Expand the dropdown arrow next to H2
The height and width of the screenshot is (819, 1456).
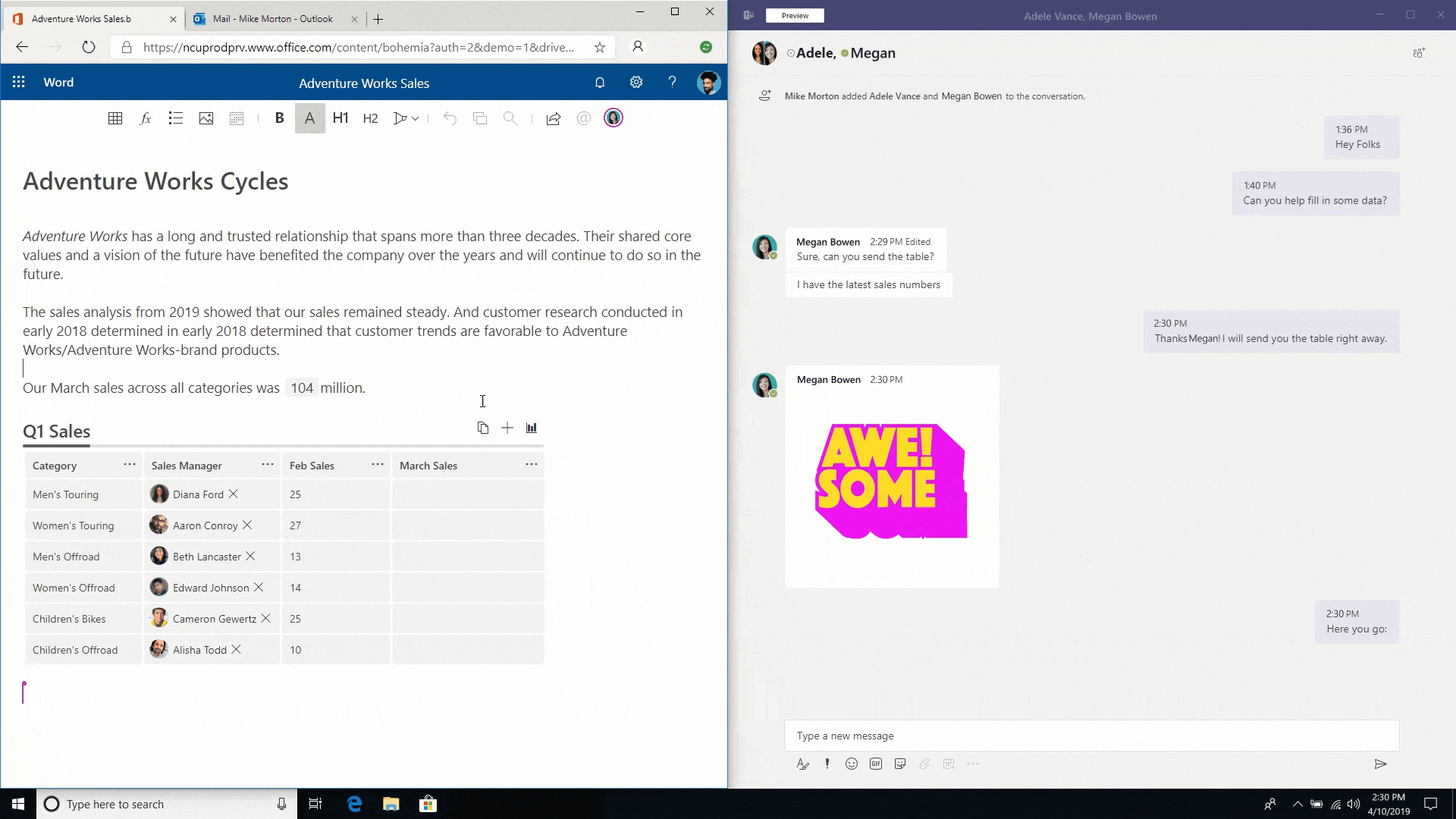(416, 118)
